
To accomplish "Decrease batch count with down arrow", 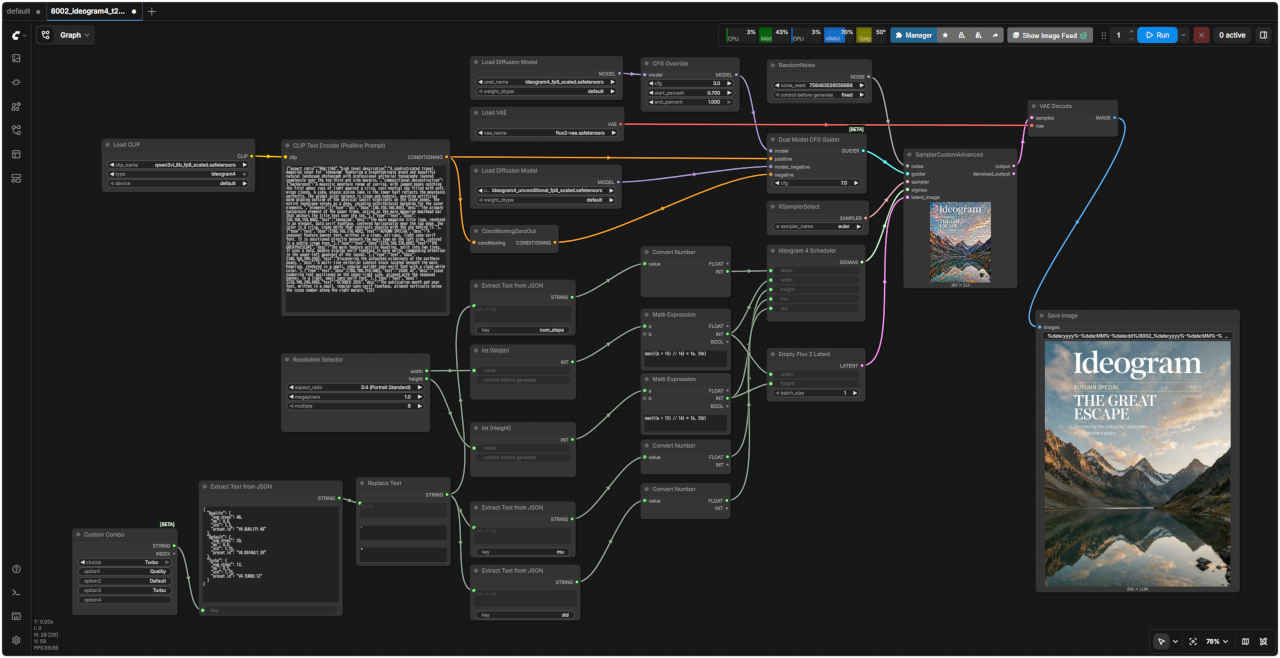I will coord(1131,39).
